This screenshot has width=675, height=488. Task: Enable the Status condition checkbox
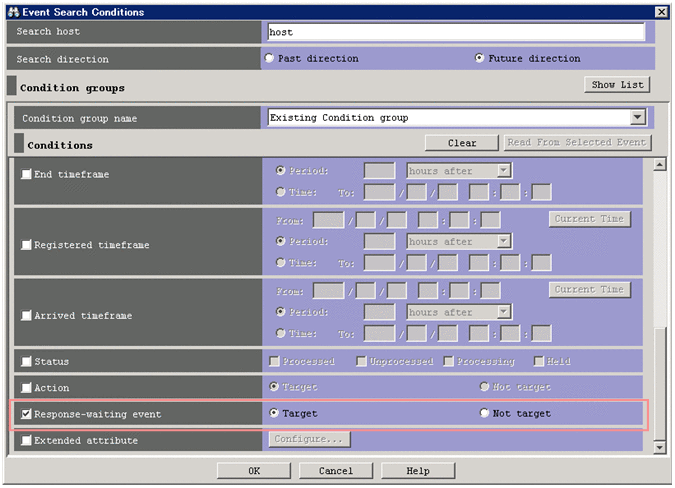pos(27,362)
